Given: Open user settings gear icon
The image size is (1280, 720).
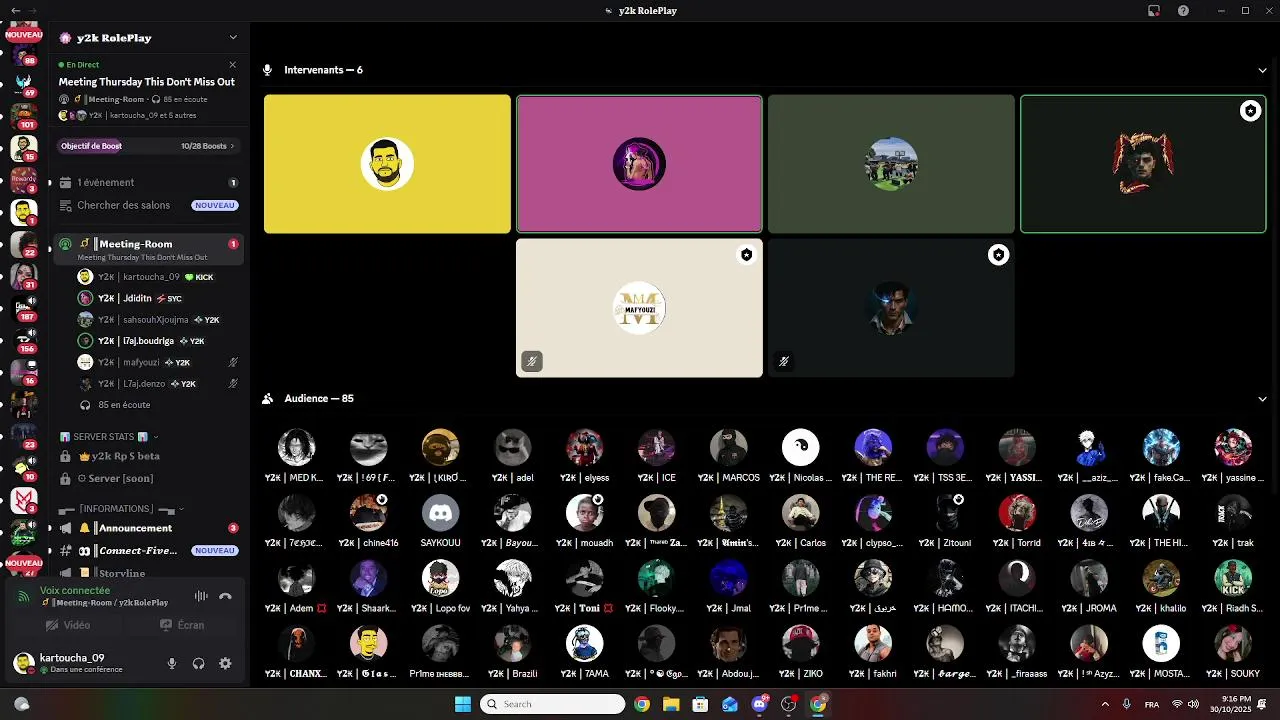Looking at the screenshot, I should 225,663.
